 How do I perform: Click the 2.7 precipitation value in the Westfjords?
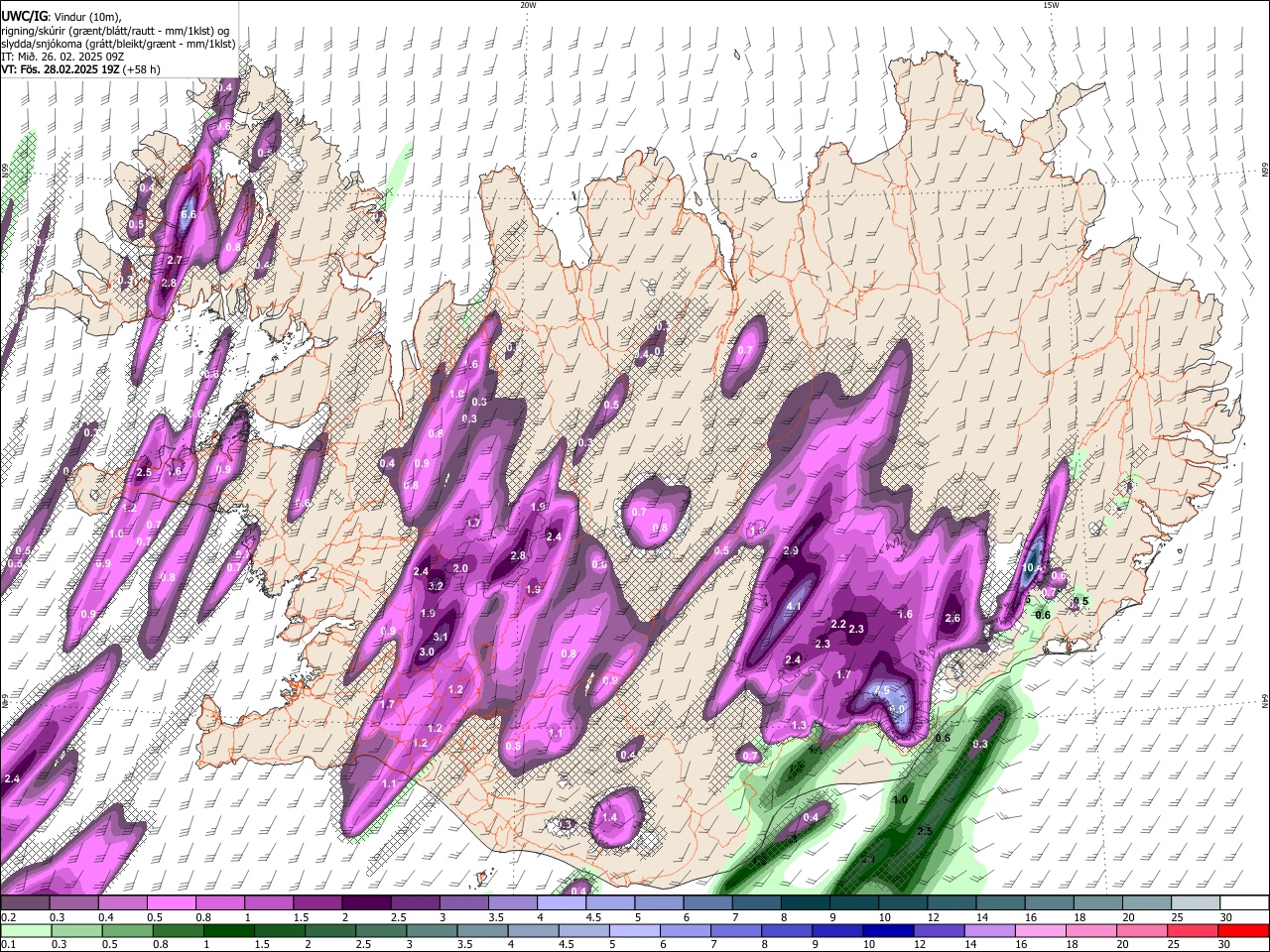(175, 260)
